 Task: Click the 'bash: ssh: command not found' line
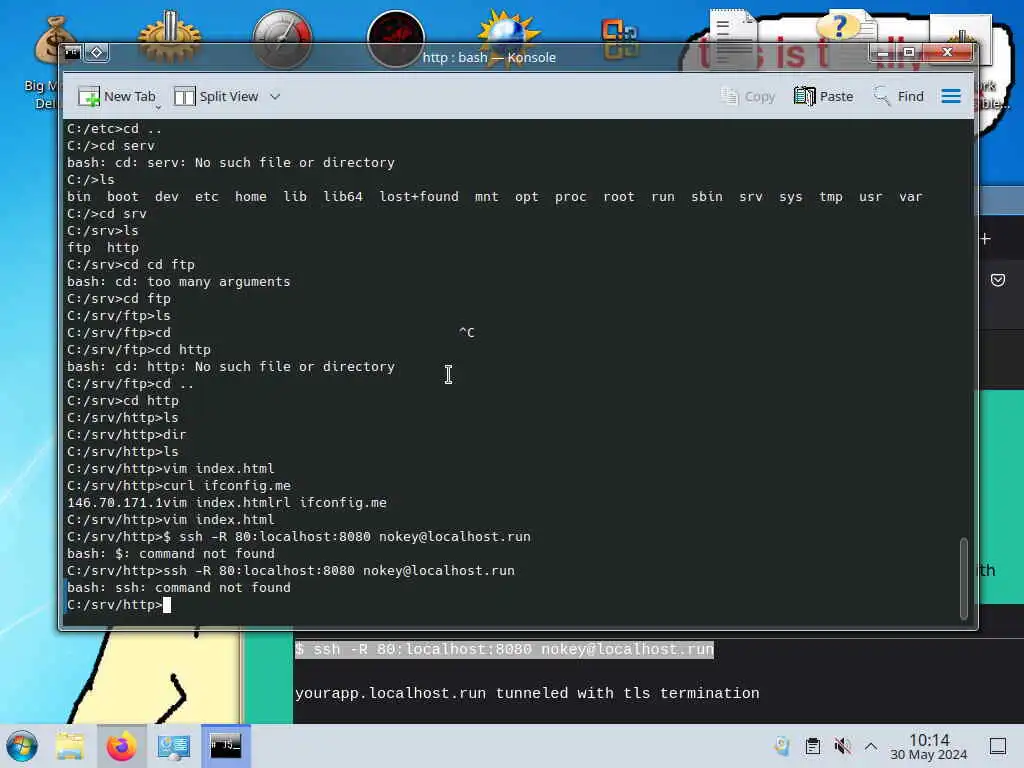point(178,588)
